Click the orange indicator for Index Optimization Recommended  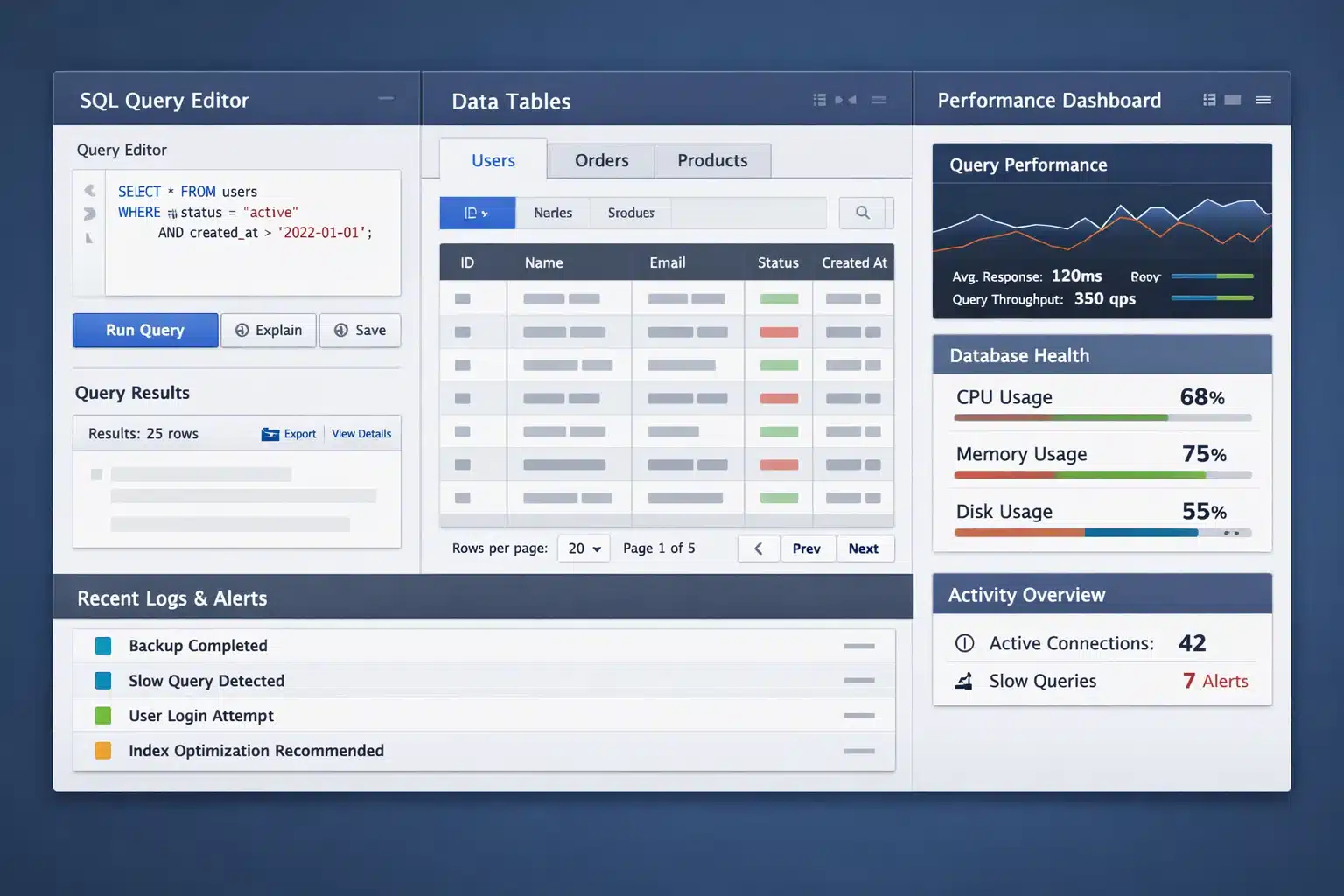(103, 751)
